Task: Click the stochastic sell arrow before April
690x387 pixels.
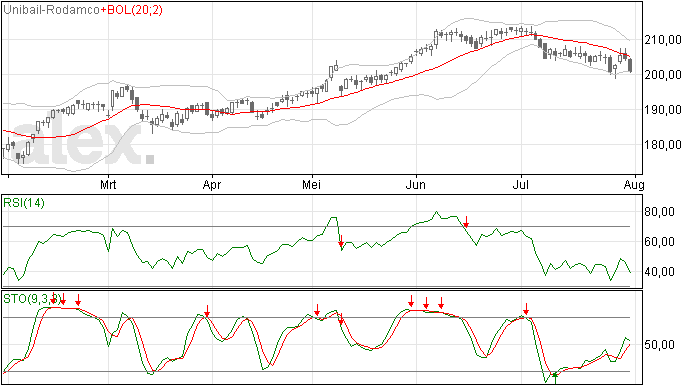Action: (x=207, y=311)
